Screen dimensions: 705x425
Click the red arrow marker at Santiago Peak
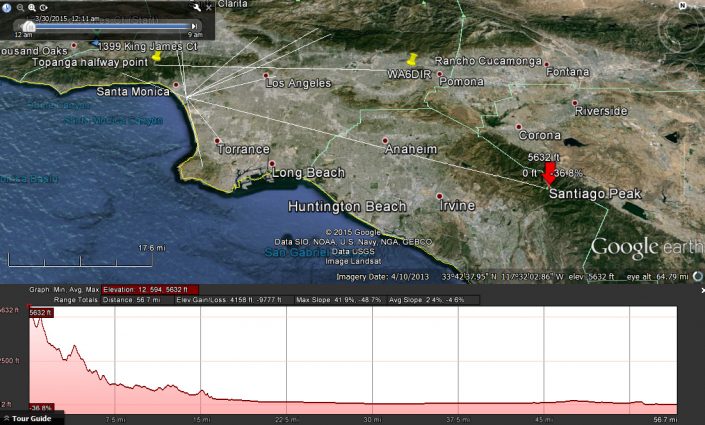tap(549, 174)
